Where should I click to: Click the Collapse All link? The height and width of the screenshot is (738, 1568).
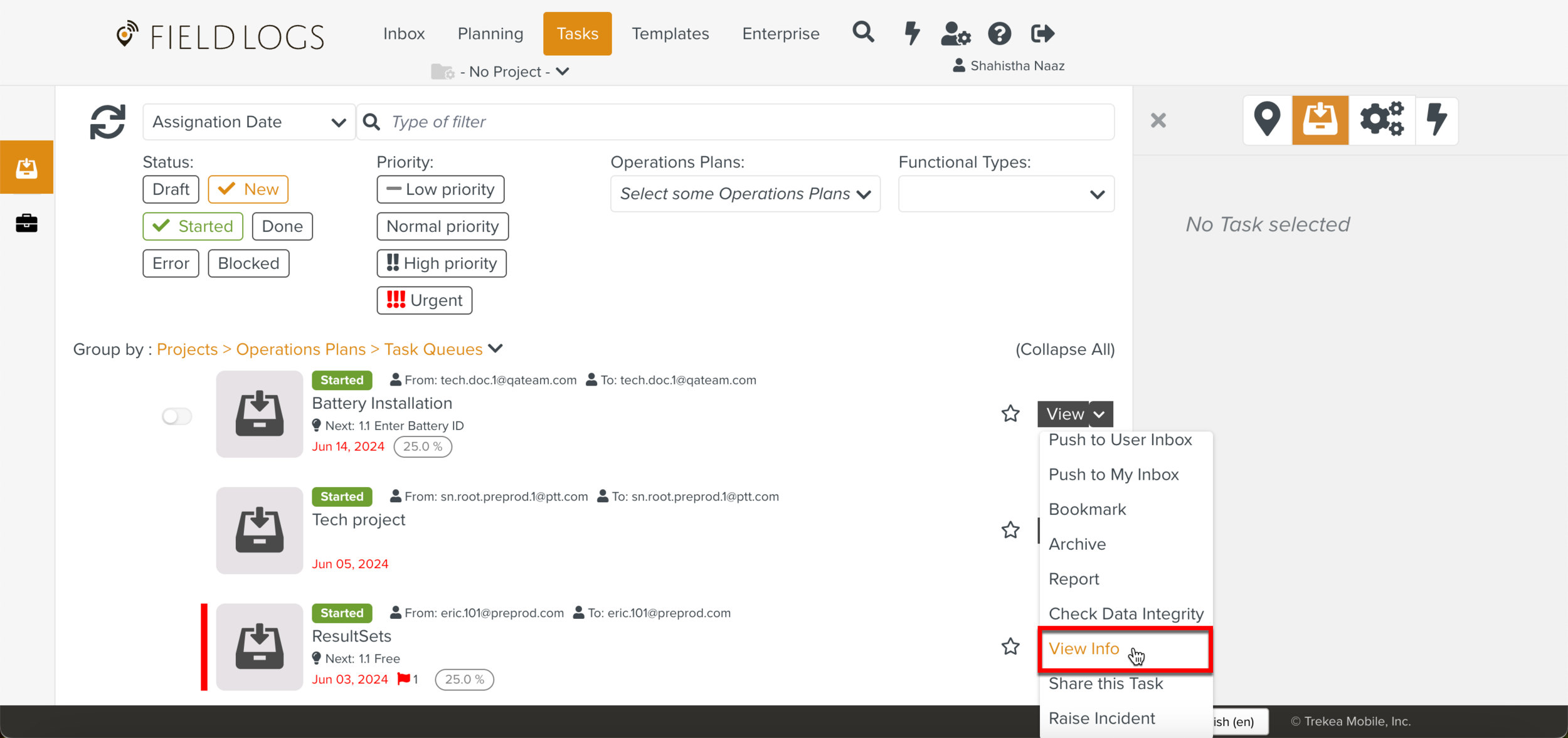pyautogui.click(x=1064, y=349)
